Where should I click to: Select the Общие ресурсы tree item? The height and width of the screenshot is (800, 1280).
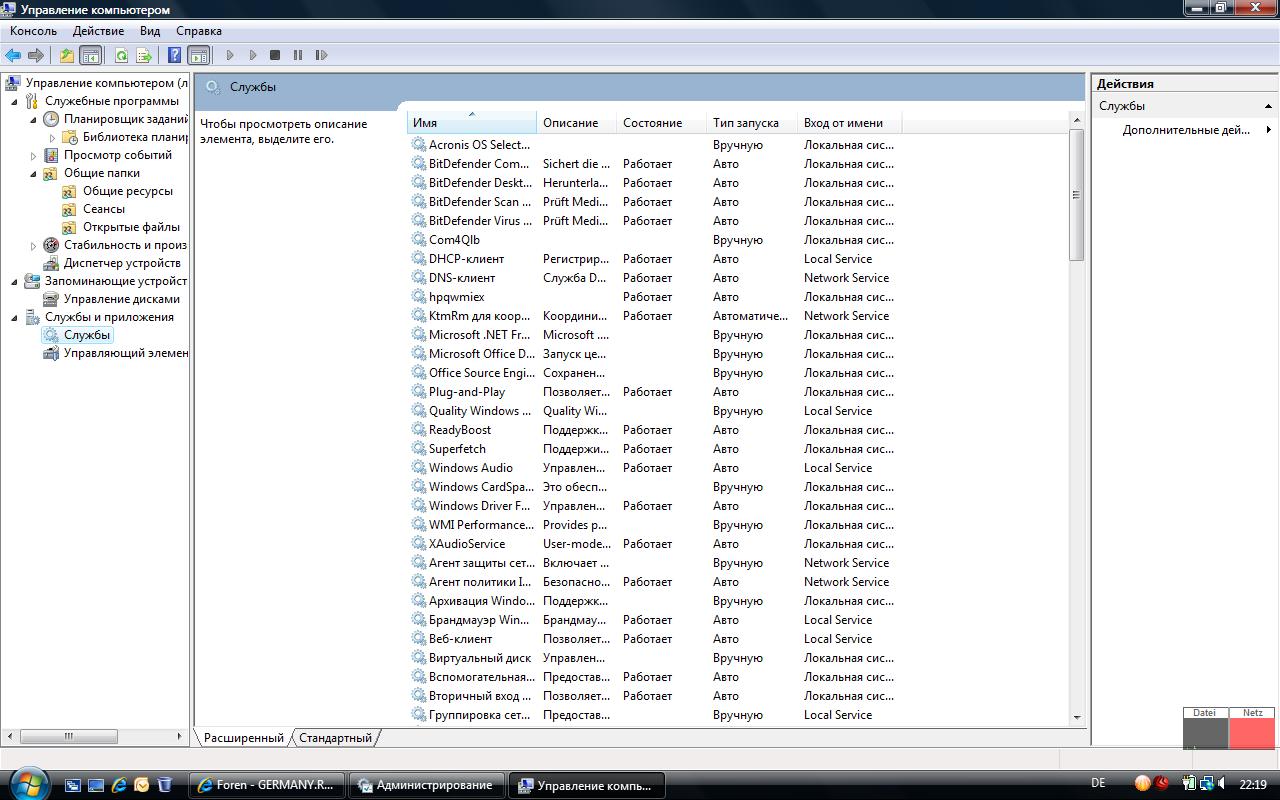point(128,191)
